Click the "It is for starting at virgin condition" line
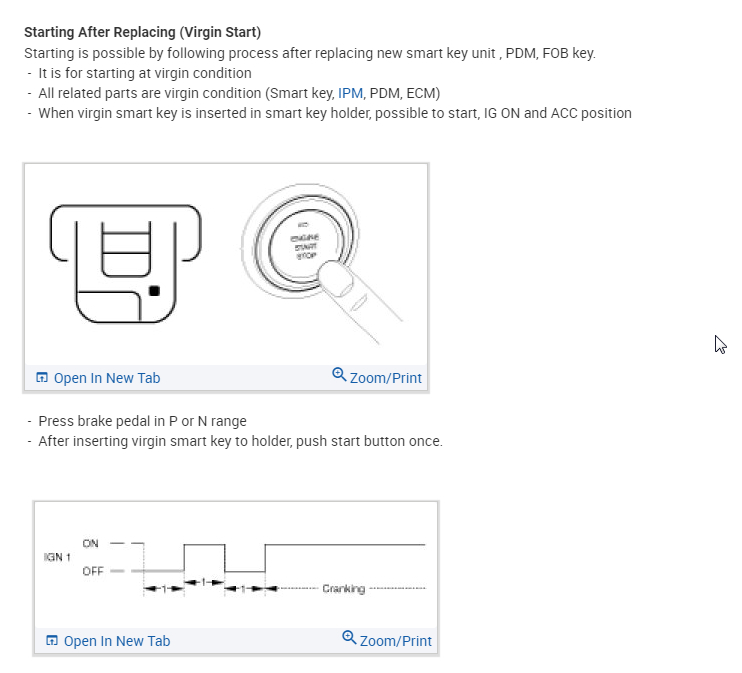 (145, 73)
